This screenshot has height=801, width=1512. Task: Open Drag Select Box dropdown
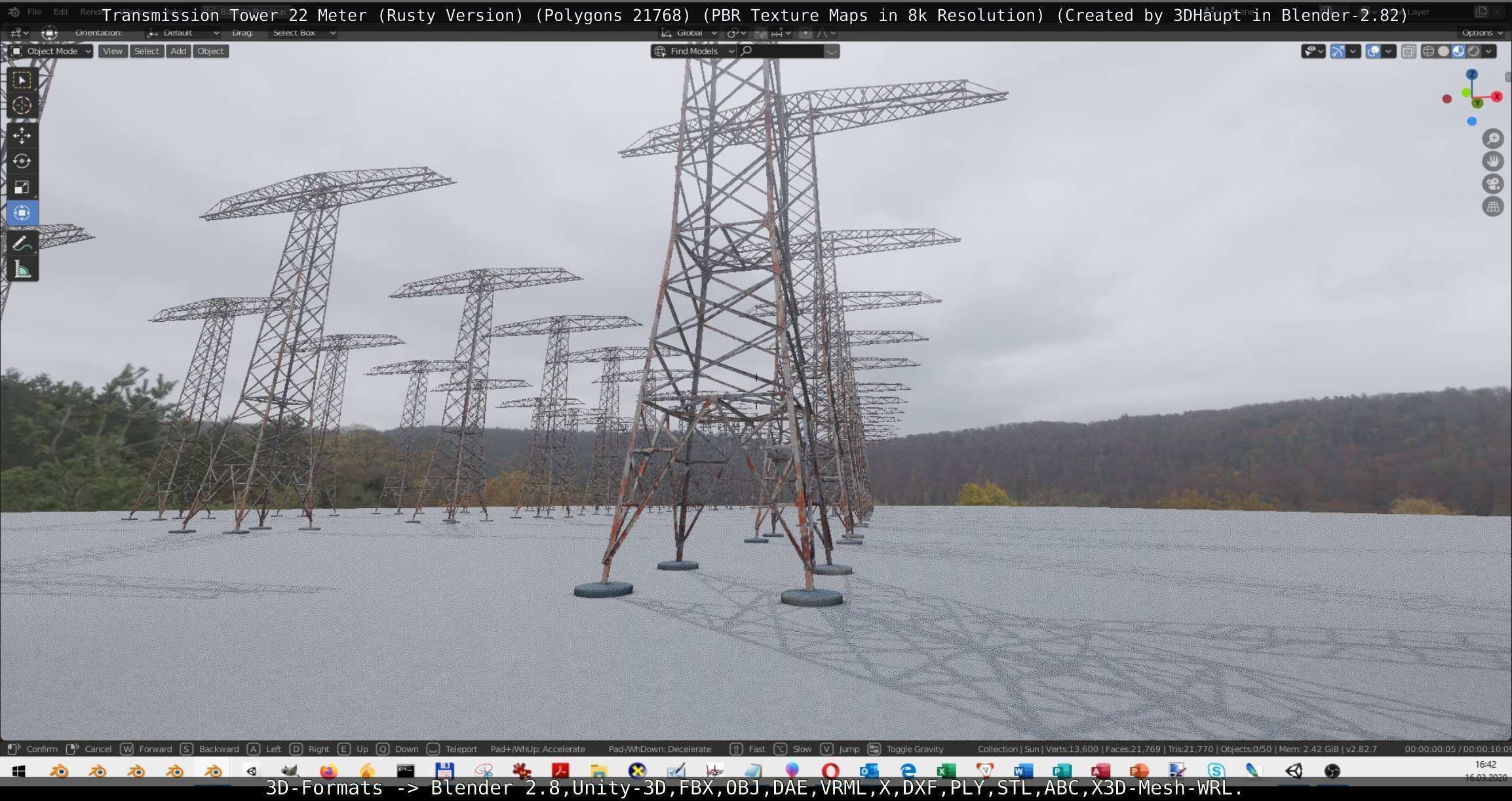[x=303, y=33]
